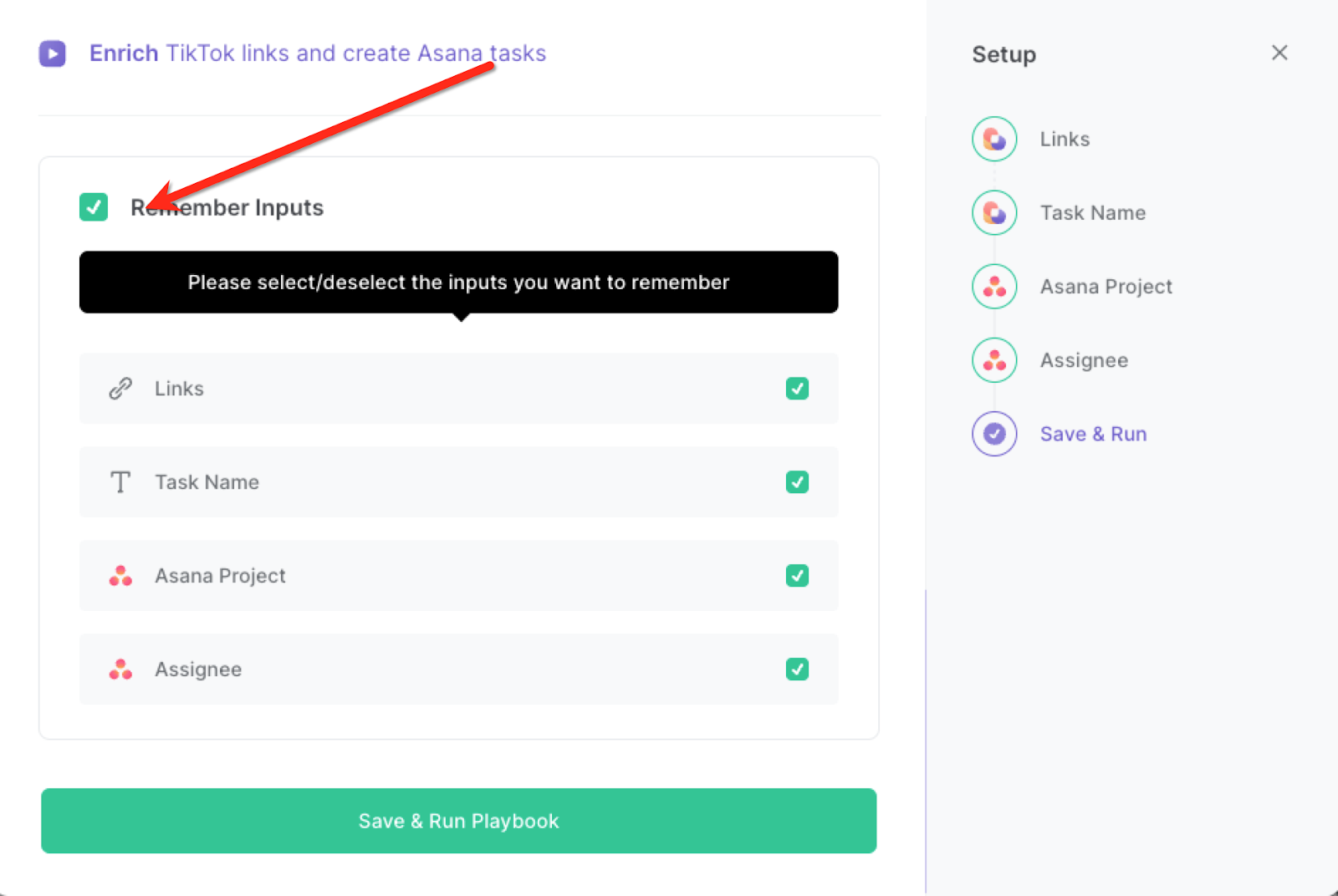Viewport: 1338px width, 896px height.
Task: Click the Assignee step icon in Setup
Action: [x=993, y=359]
